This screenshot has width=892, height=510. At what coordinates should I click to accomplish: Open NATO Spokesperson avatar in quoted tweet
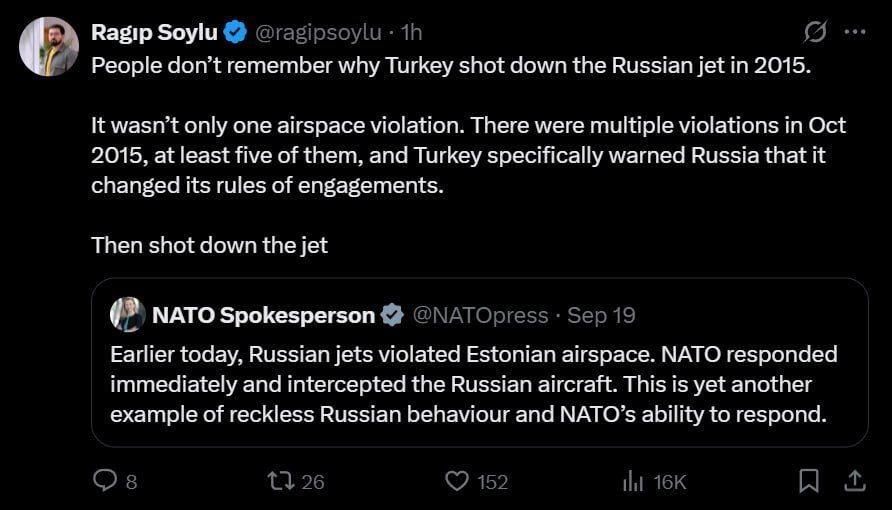click(128, 314)
